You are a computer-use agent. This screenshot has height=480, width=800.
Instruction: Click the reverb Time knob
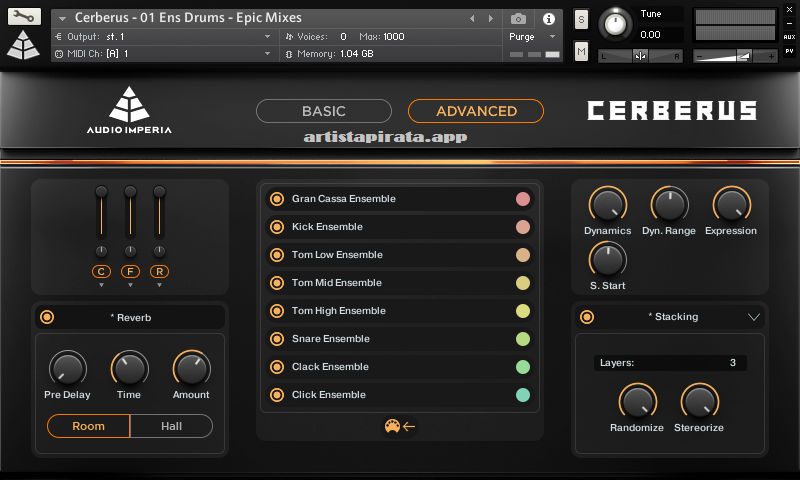click(130, 368)
